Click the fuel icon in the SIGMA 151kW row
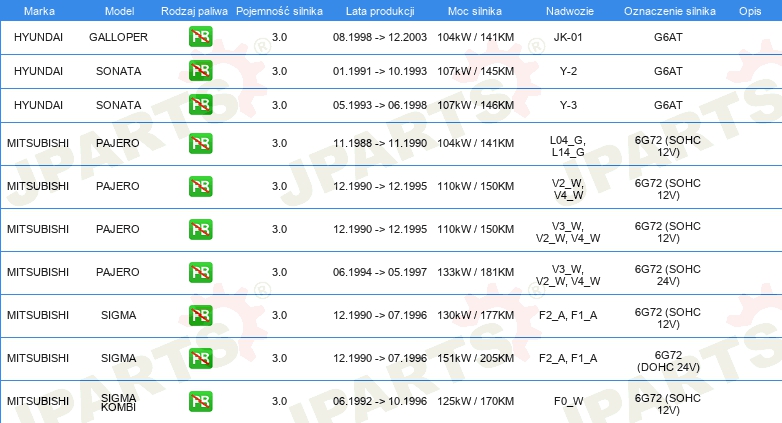Screen dimensions: 782x423 200,358
